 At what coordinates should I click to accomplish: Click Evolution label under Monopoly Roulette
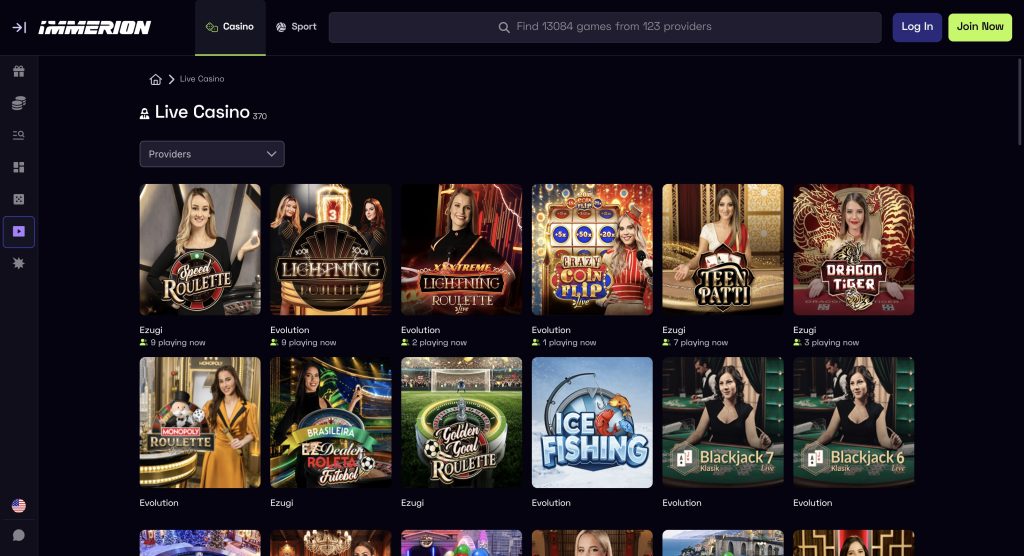[159, 502]
